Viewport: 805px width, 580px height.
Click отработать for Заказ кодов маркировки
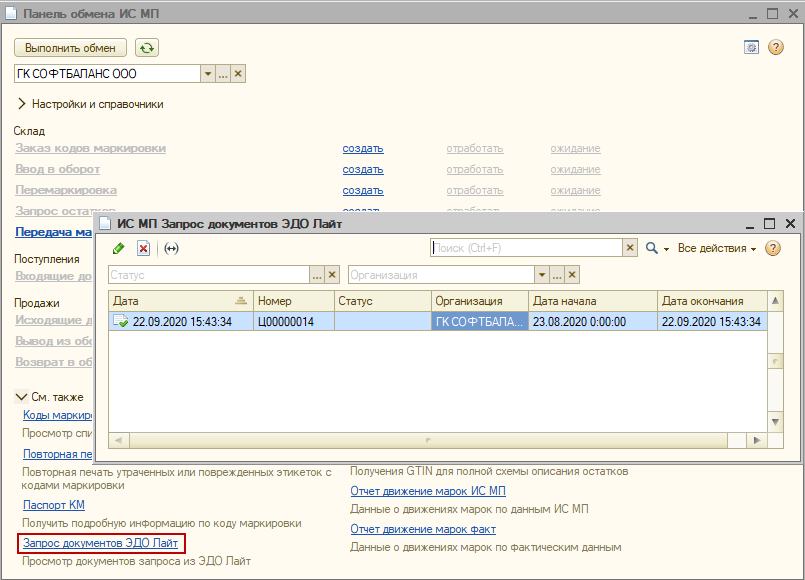(474, 148)
